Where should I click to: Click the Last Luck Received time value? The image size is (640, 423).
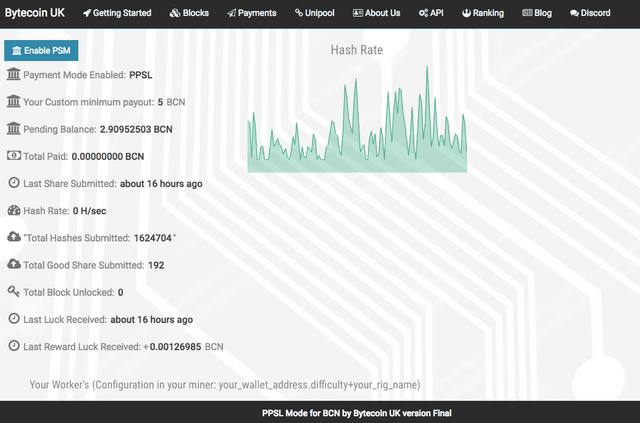(151, 320)
